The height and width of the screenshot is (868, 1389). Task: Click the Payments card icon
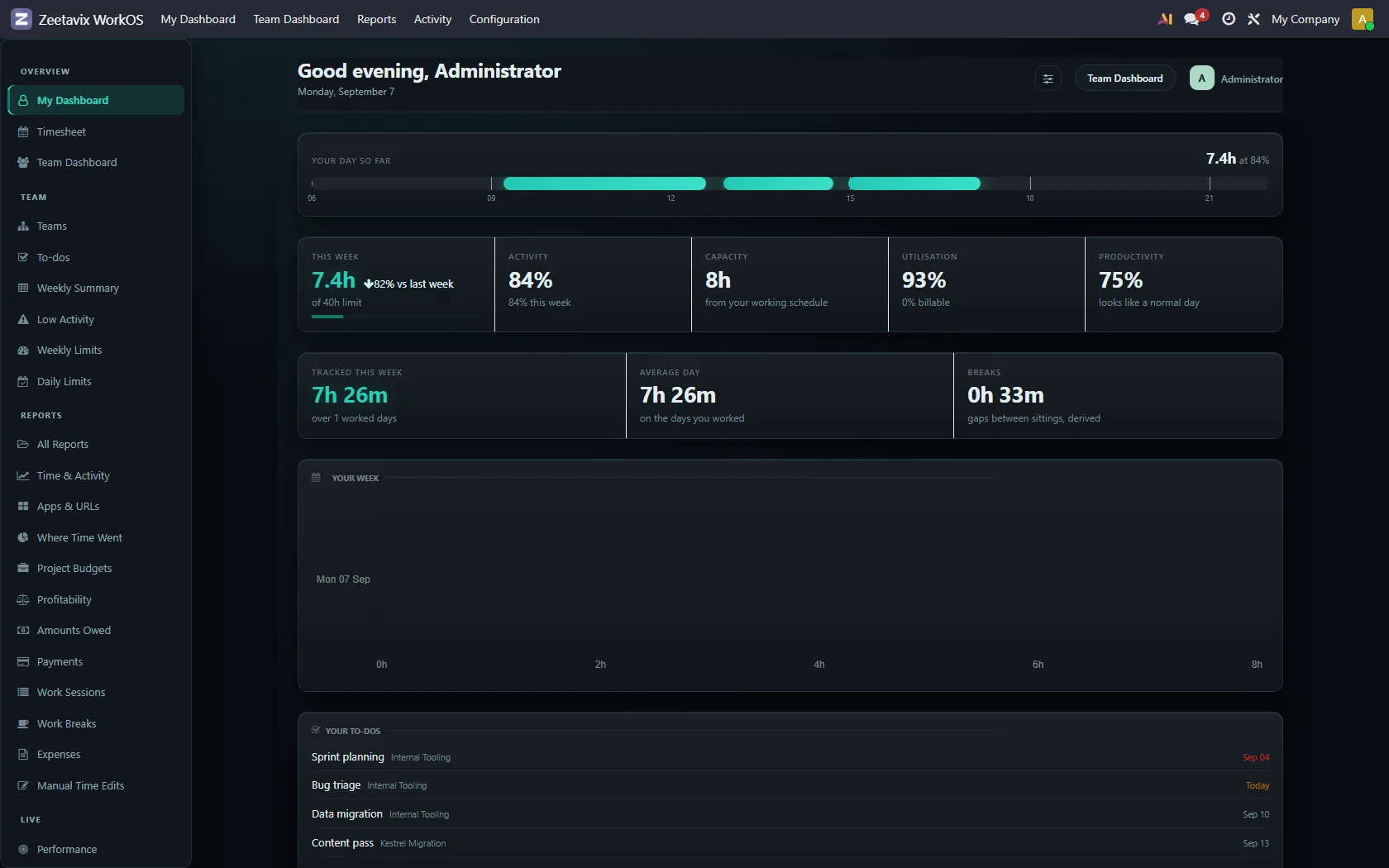23,662
